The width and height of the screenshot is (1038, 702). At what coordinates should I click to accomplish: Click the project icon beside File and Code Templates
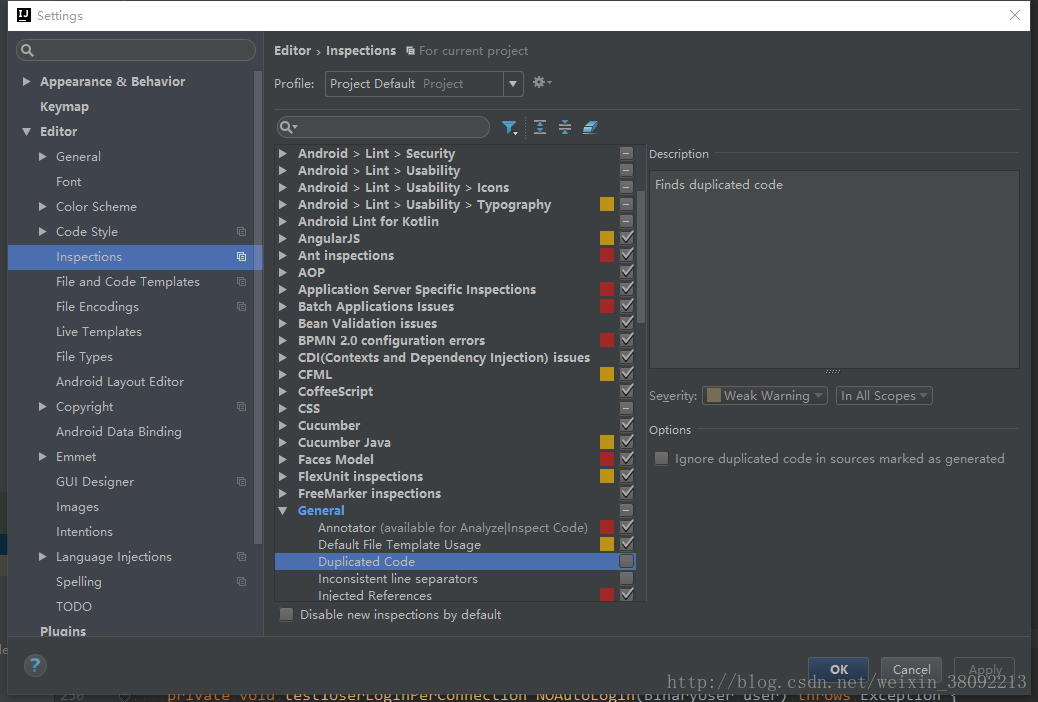242,281
